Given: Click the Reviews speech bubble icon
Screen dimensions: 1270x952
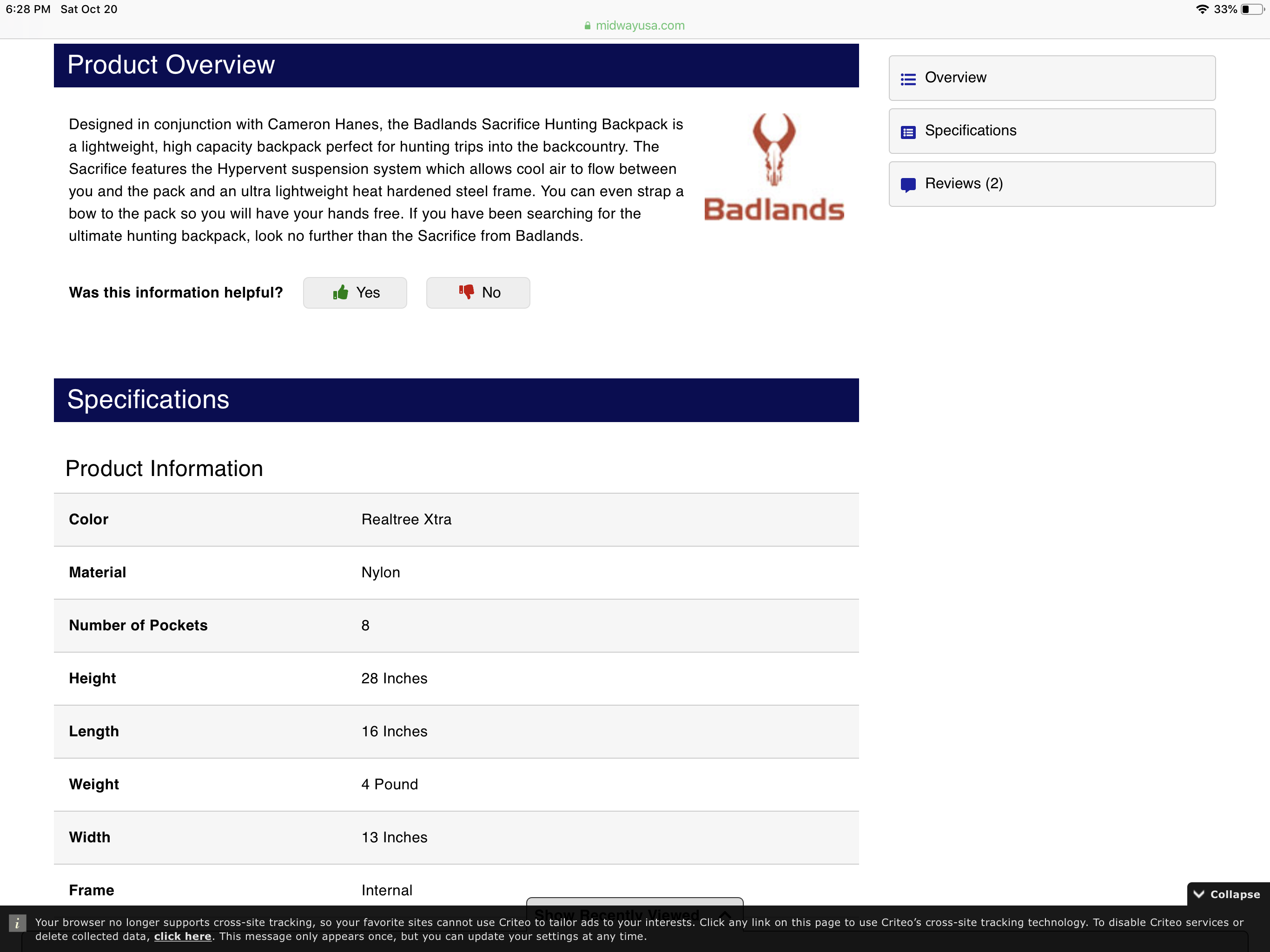Looking at the screenshot, I should point(908,185).
